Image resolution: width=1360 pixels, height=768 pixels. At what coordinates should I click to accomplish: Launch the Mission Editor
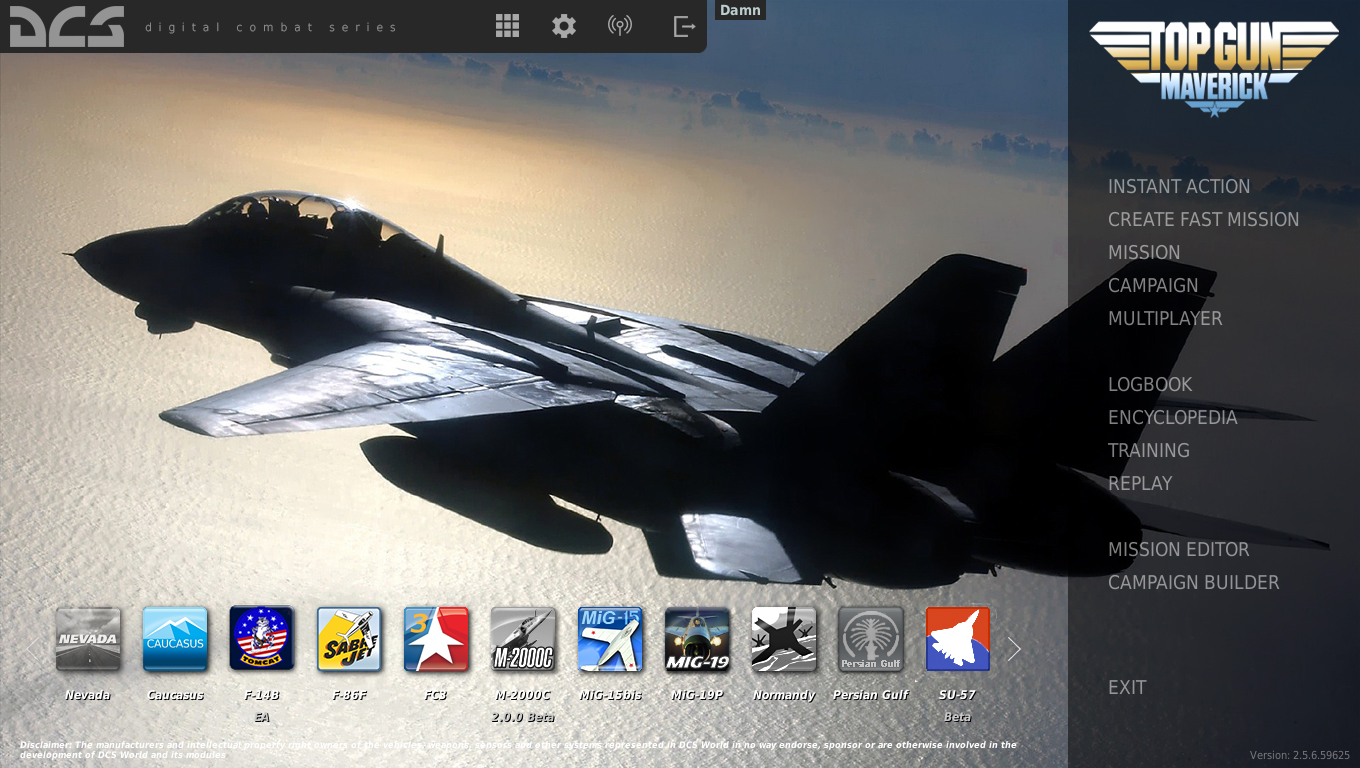click(1178, 550)
